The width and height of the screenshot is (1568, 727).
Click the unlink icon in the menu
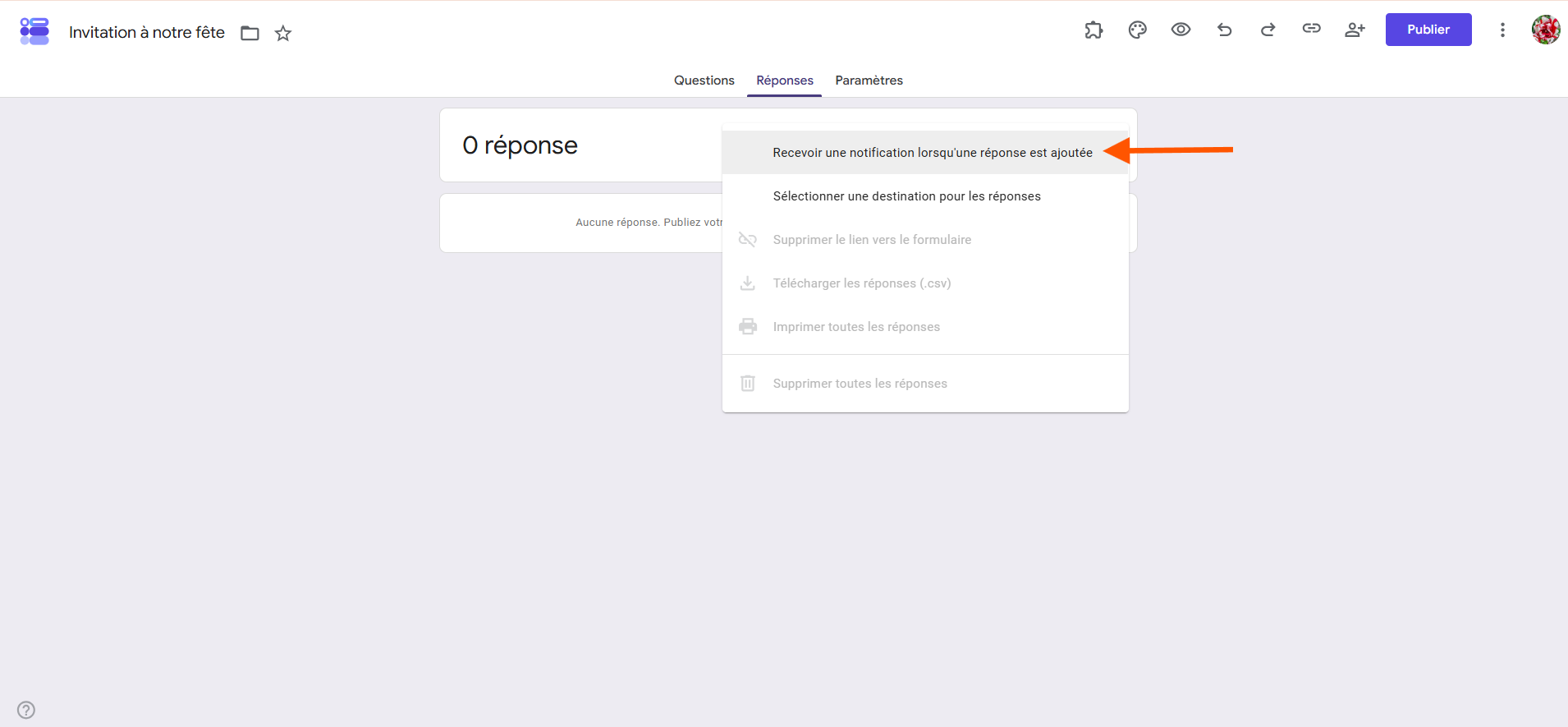click(x=747, y=240)
